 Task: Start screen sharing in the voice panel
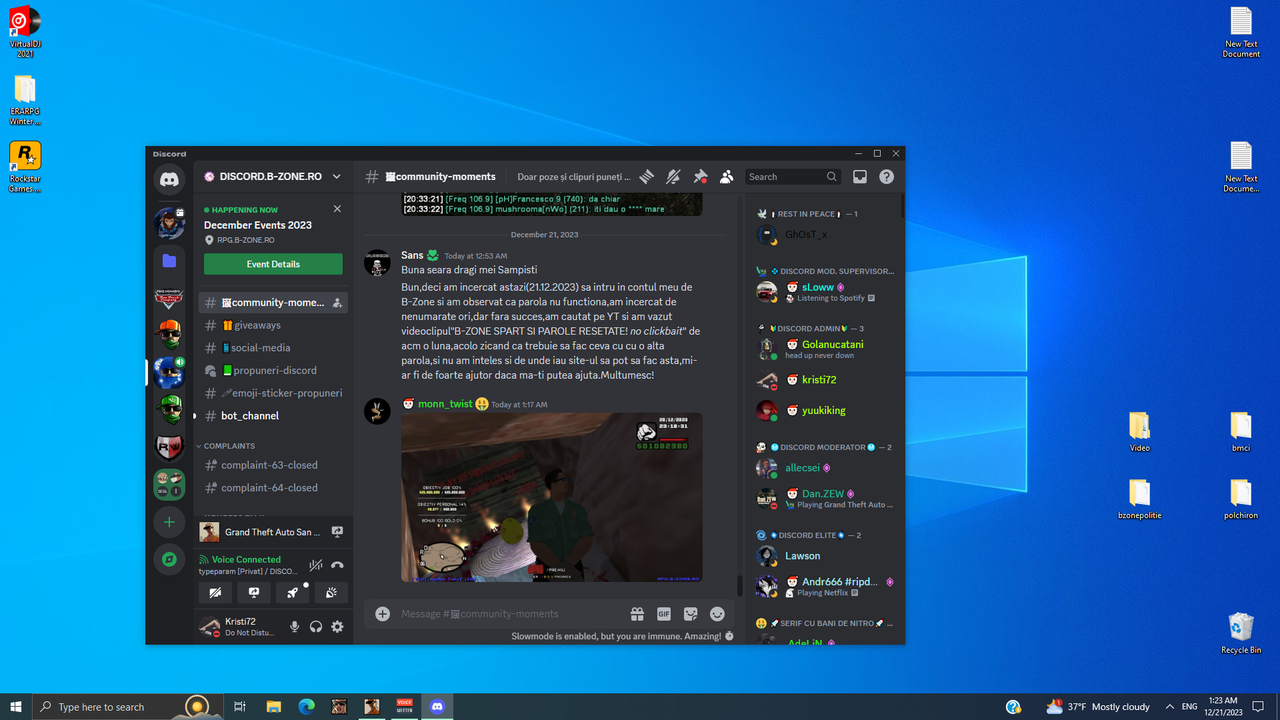(253, 593)
